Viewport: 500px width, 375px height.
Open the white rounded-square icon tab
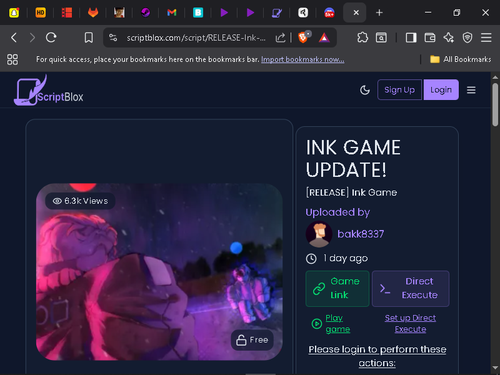[x=303, y=13]
